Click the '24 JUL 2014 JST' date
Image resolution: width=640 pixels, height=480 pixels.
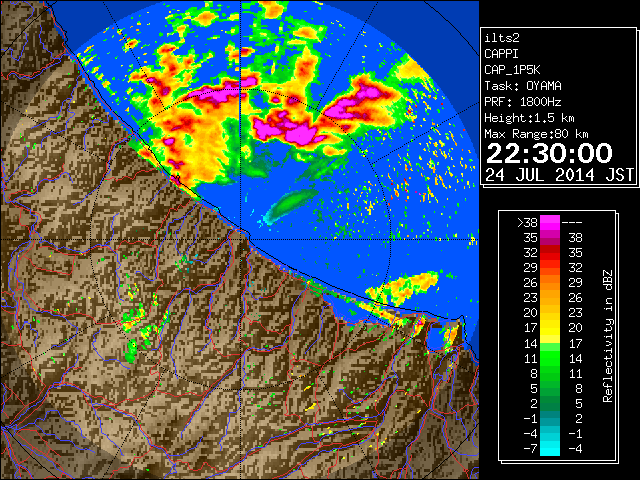(560, 175)
